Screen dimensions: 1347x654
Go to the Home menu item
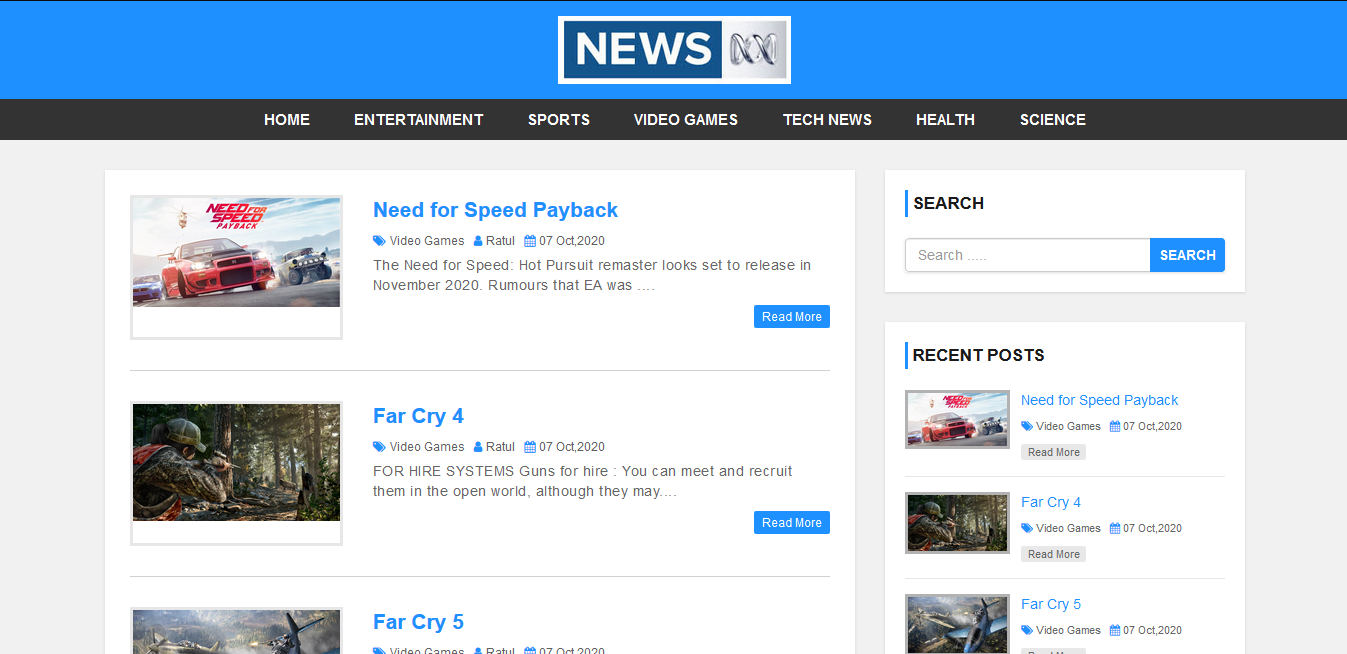coord(287,120)
